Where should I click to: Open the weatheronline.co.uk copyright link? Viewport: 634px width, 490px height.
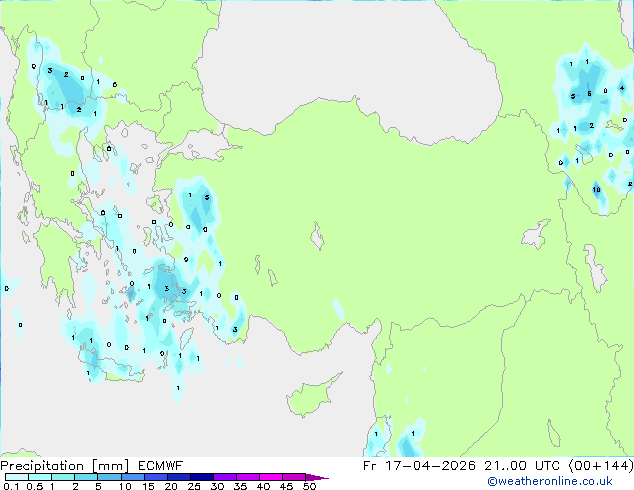[550, 481]
